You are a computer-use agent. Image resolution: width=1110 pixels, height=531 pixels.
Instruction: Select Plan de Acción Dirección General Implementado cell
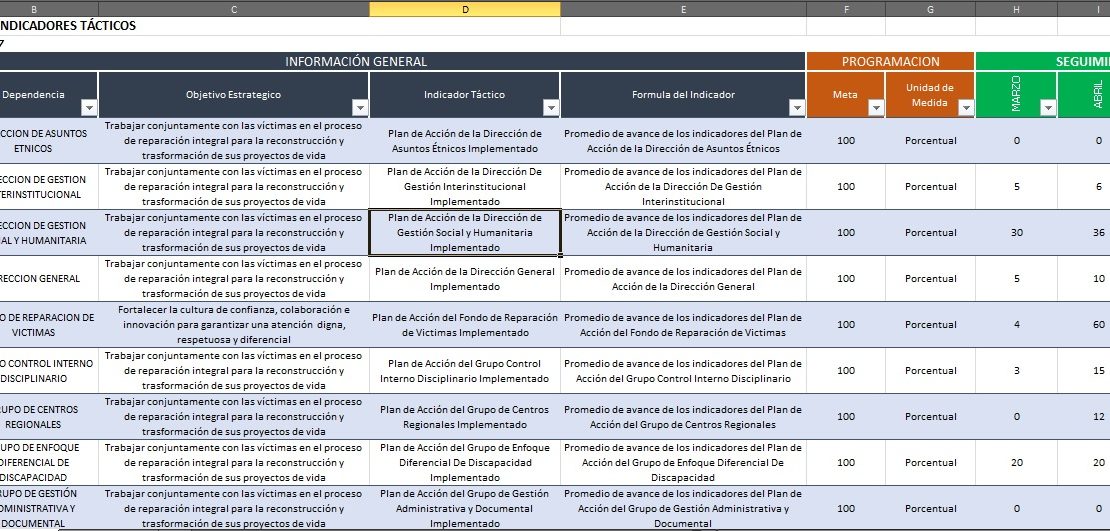point(464,279)
